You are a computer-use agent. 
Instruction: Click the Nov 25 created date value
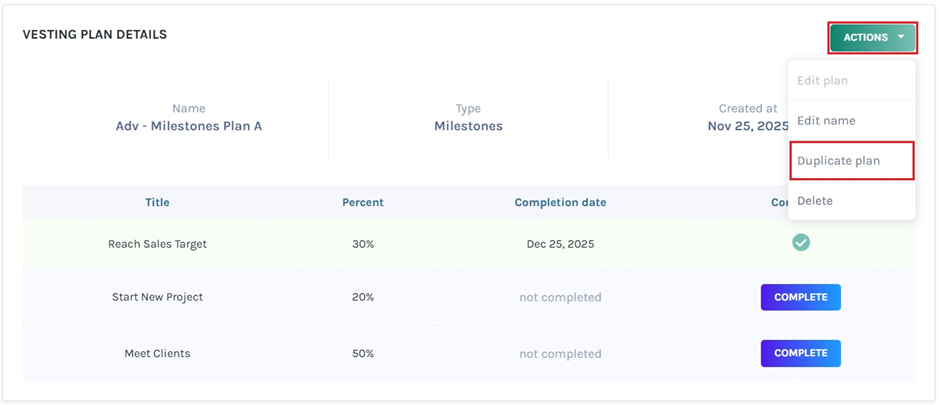tap(747, 126)
